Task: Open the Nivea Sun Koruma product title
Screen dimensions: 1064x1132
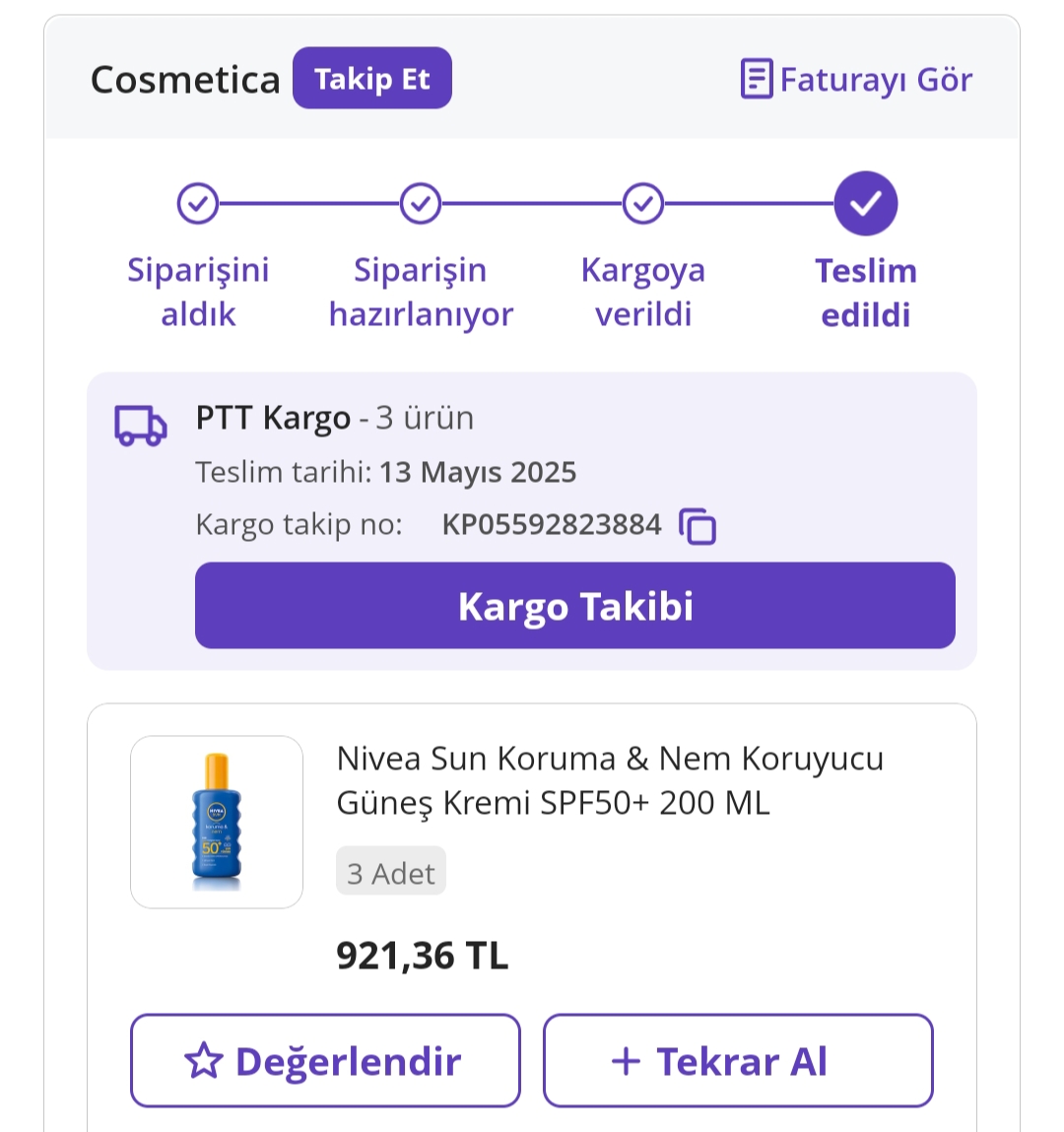Action: [x=610, y=780]
